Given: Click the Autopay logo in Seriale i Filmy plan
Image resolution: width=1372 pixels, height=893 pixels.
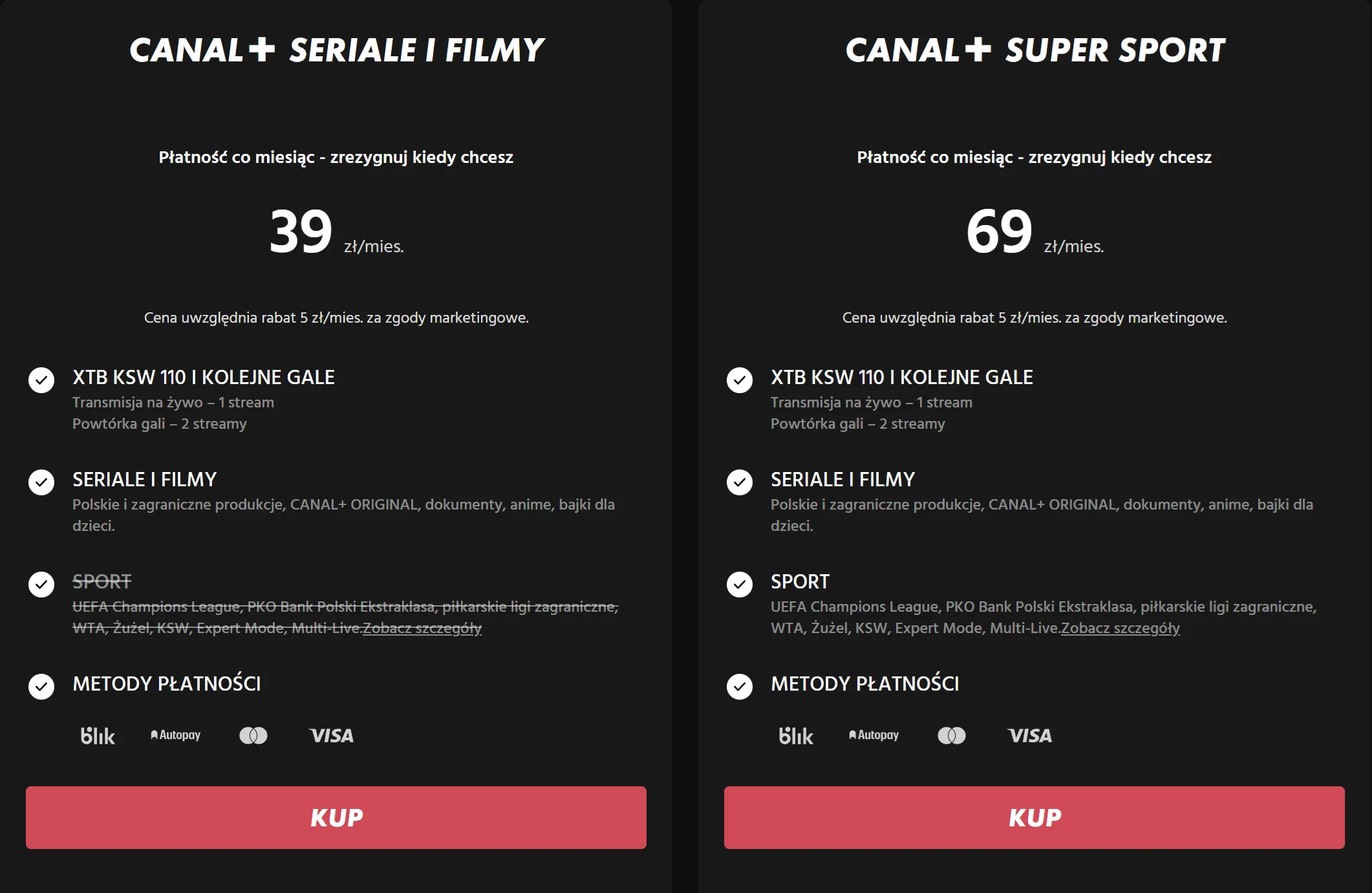Looking at the screenshot, I should point(175,735).
